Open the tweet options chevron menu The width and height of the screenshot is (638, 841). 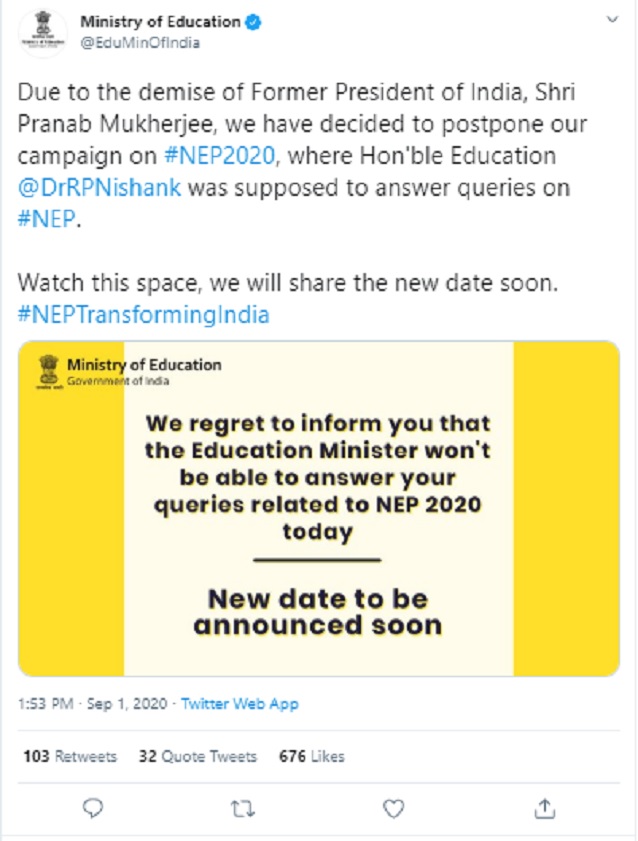609,22
